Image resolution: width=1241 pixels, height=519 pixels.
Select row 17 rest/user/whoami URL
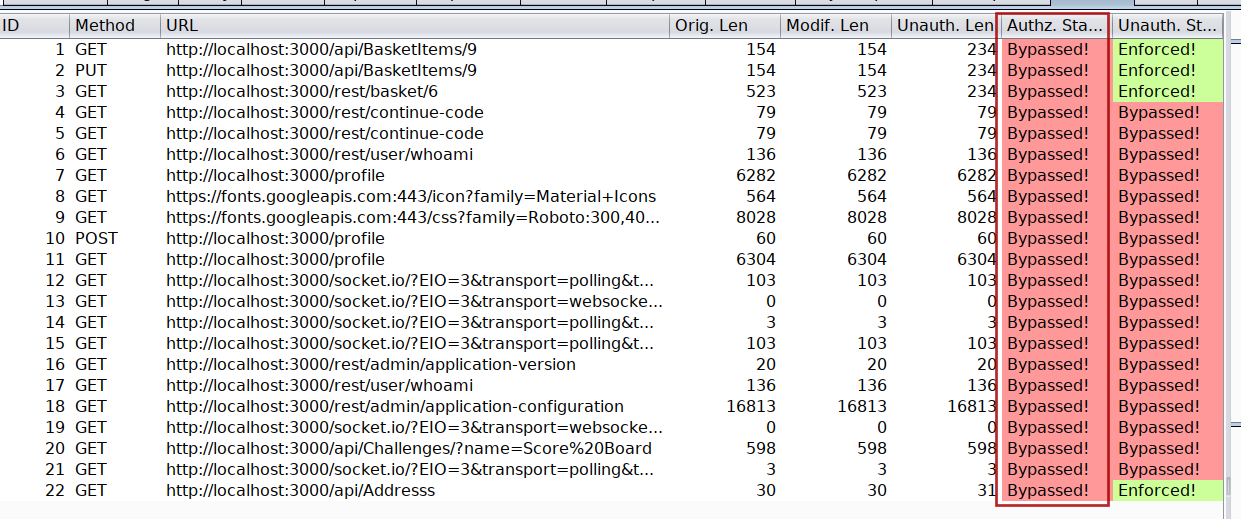coord(320,385)
